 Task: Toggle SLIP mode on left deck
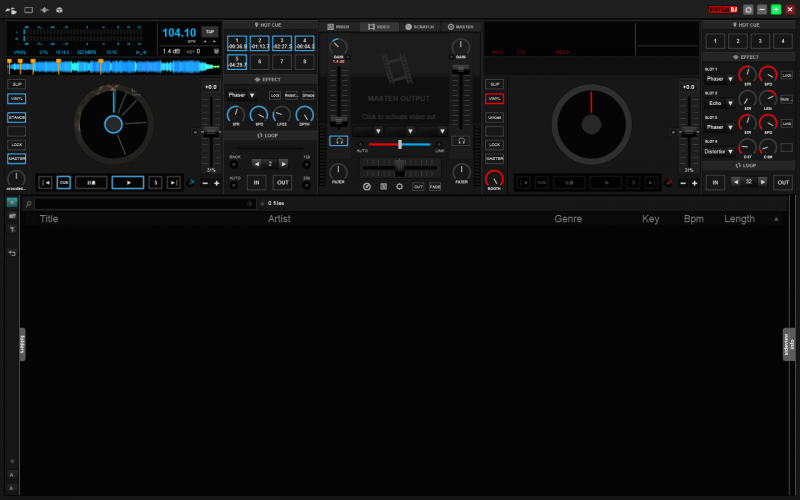pyautogui.click(x=16, y=84)
